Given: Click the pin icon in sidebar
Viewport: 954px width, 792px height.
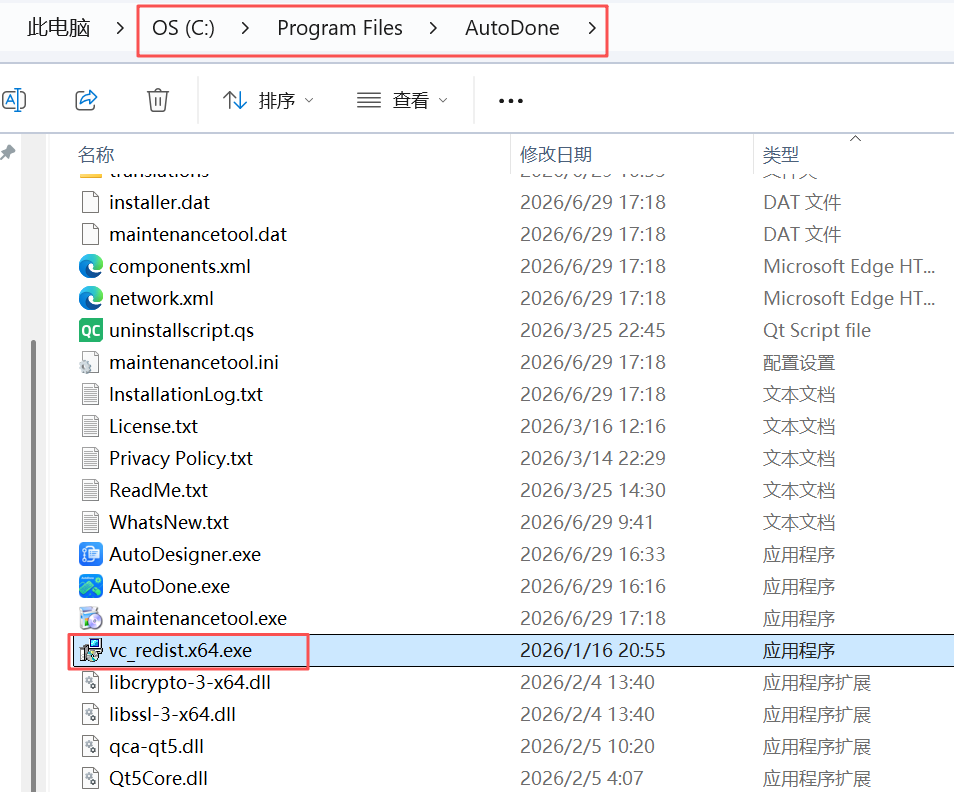Looking at the screenshot, I should click(x=8, y=153).
